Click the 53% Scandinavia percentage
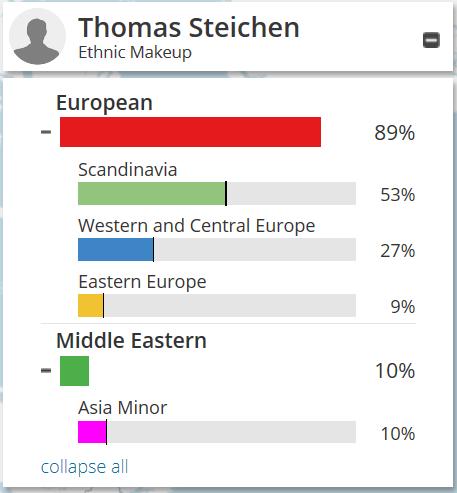This screenshot has width=457, height=493. pyautogui.click(x=398, y=195)
